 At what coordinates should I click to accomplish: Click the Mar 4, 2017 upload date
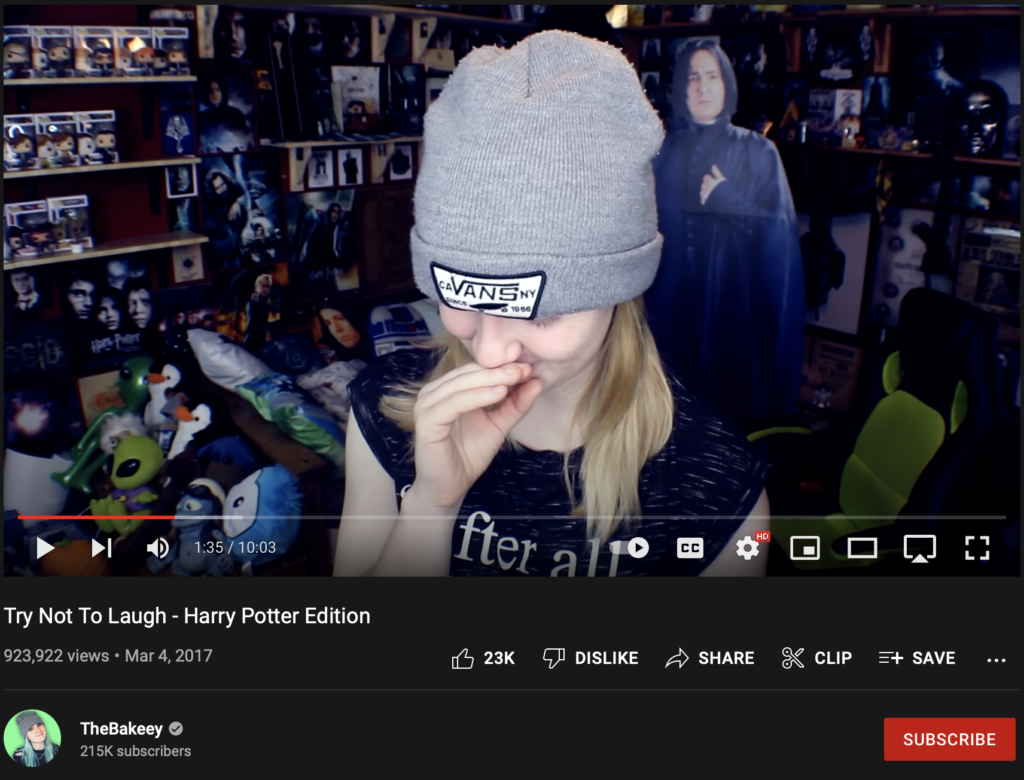coord(168,655)
